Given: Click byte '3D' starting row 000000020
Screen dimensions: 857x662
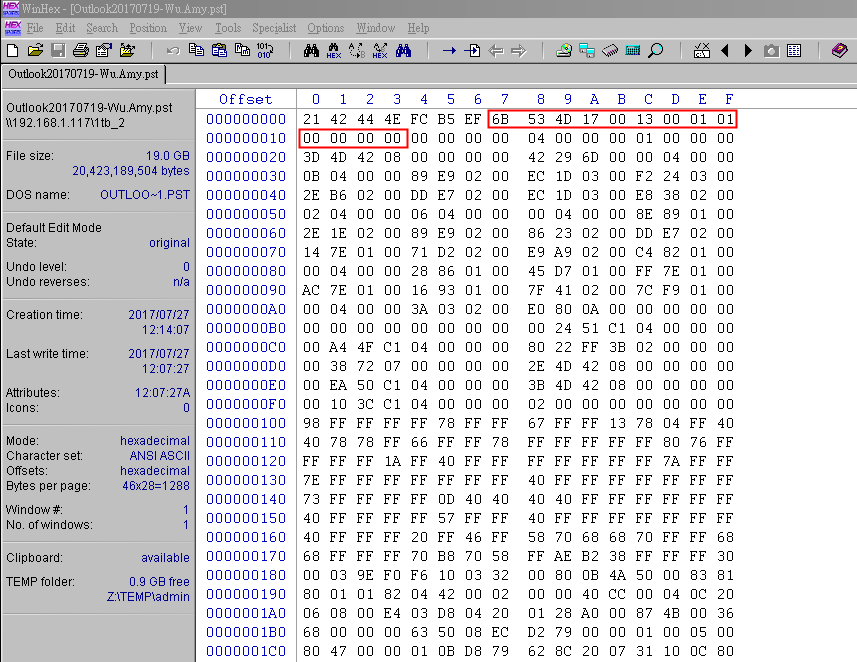Looking at the screenshot, I should point(311,157).
